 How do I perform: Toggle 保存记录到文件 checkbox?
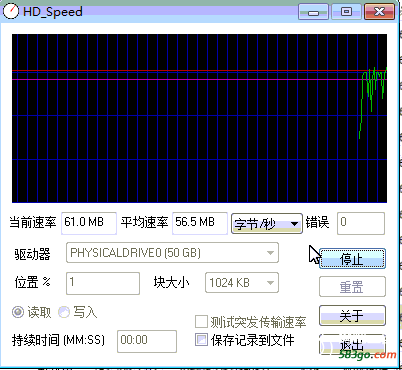click(x=201, y=340)
